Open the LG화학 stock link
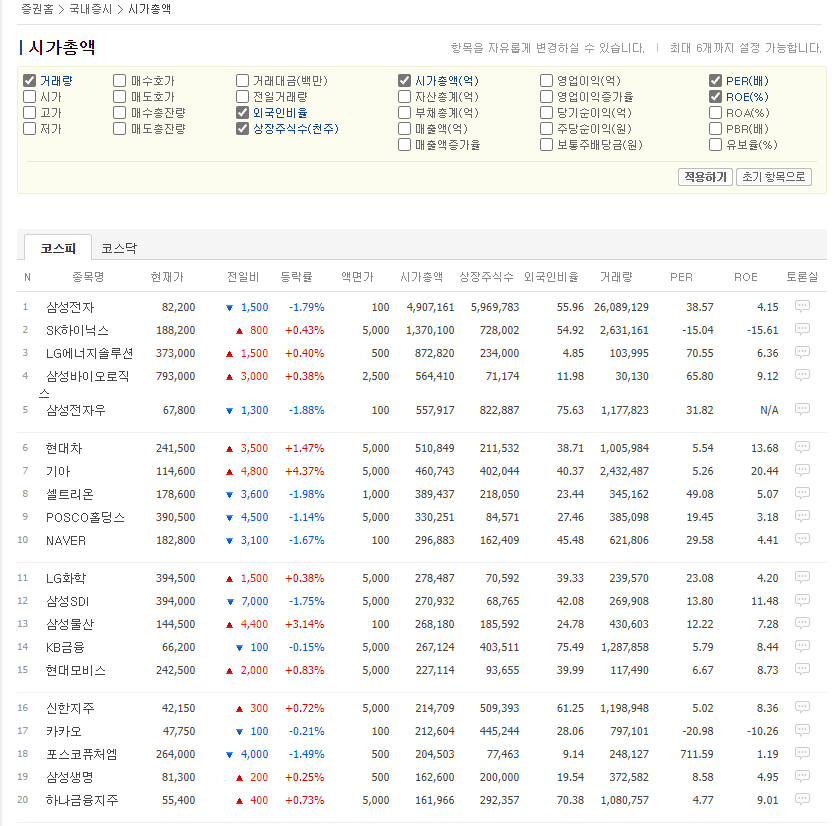 click(66, 578)
